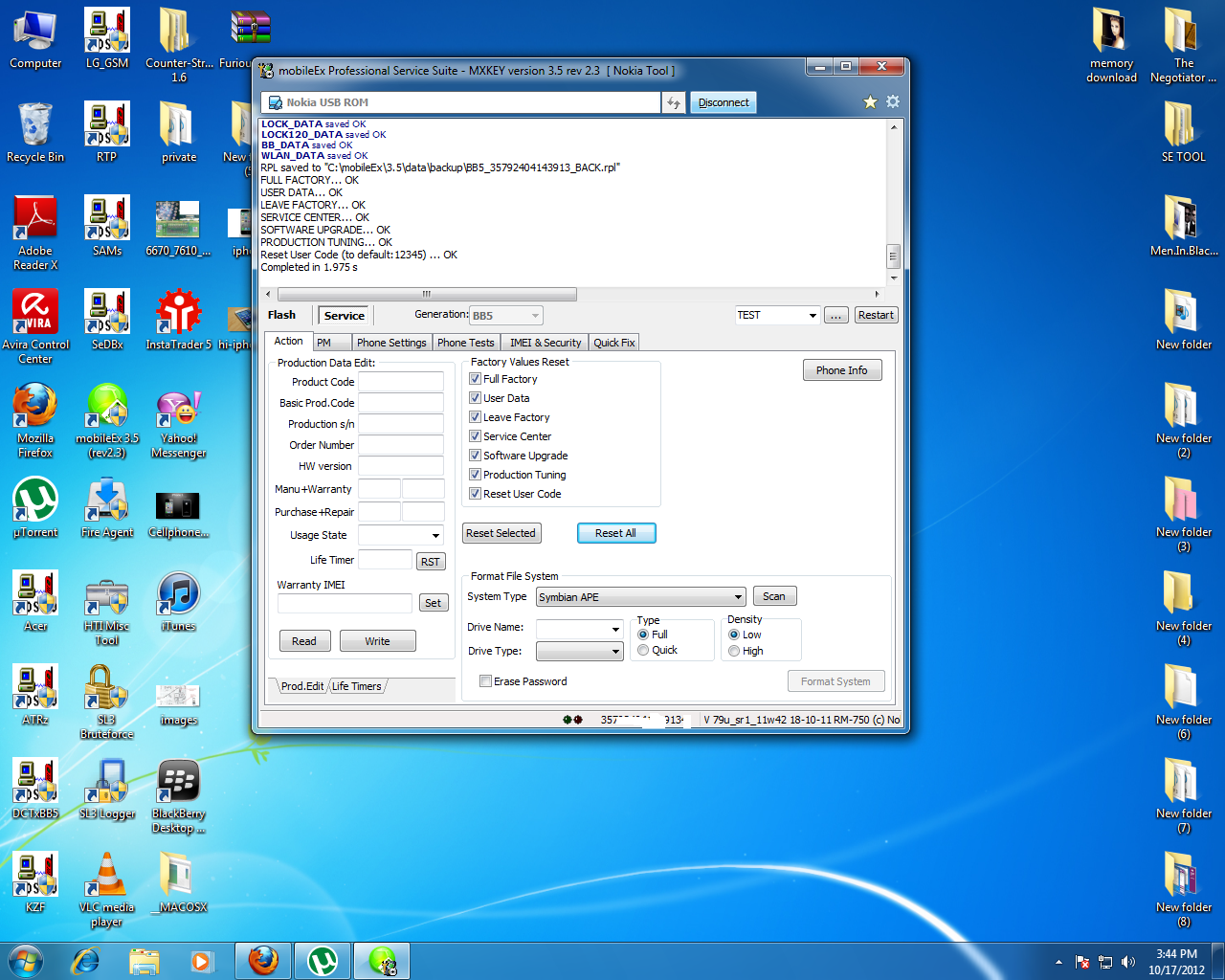The image size is (1225, 980).
Task: Toggle the Production Tuning checkbox
Action: tap(475, 475)
